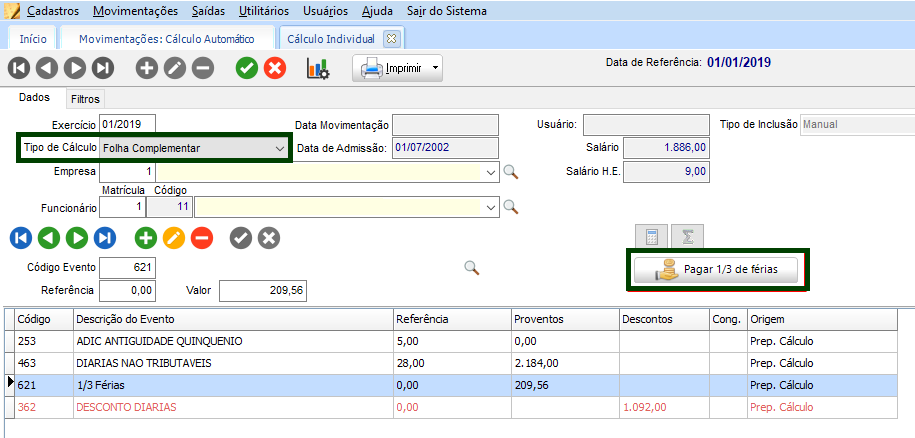This screenshot has width=915, height=438.
Task: Click the gray event cancel X
Action: coord(269,238)
